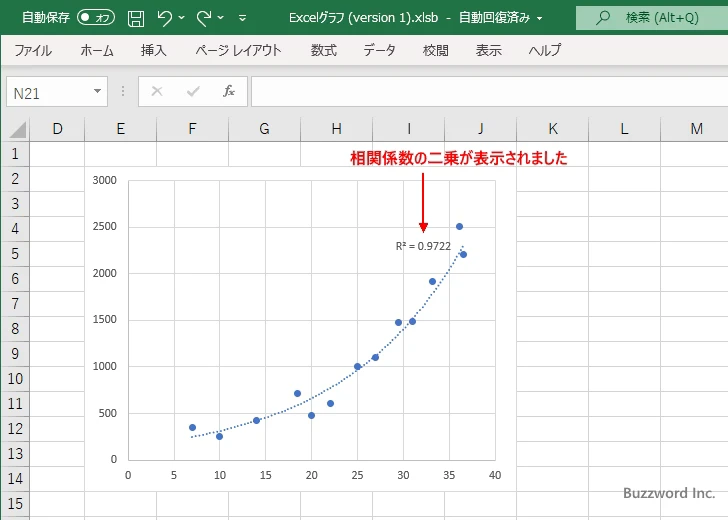Click the Select All corner triangle

click(17, 130)
